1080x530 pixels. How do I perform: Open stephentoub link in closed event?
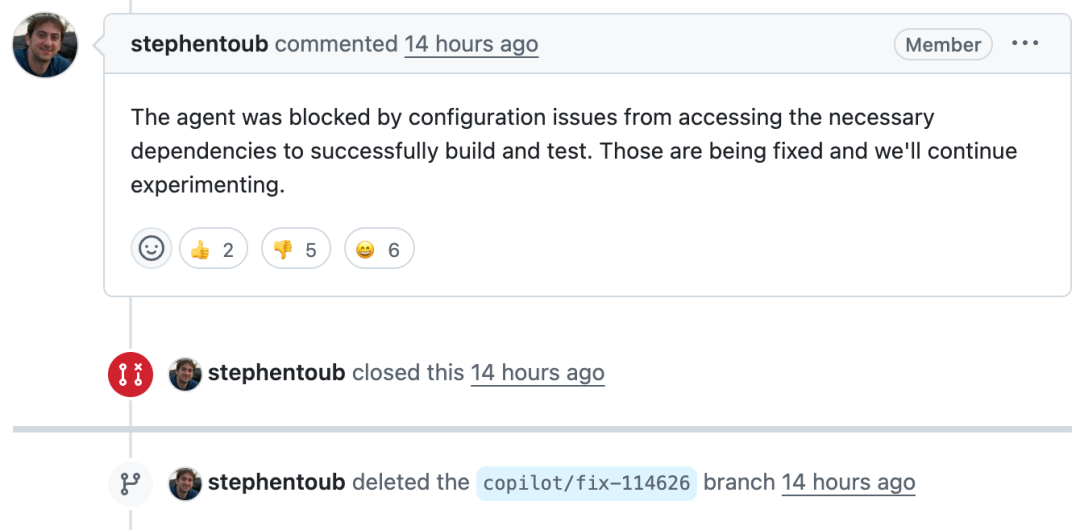pos(276,373)
